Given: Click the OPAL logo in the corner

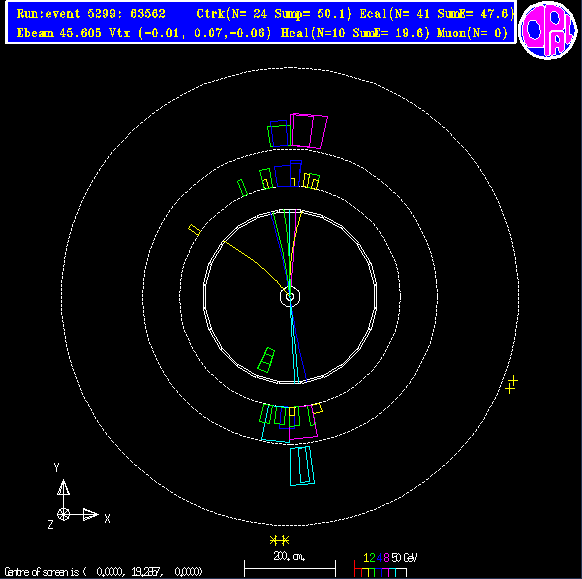Looking at the screenshot, I should tap(548, 30).
